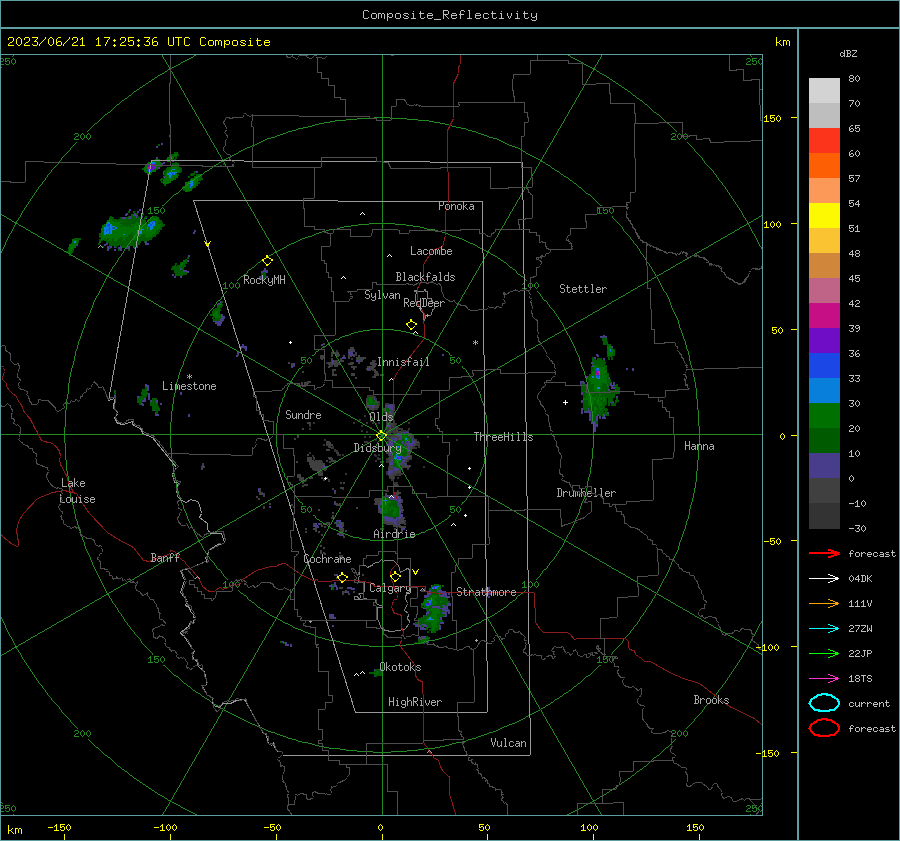Click the dBZ legend heading
Image resolution: width=900 pixels, height=841 pixels.
click(x=848, y=53)
